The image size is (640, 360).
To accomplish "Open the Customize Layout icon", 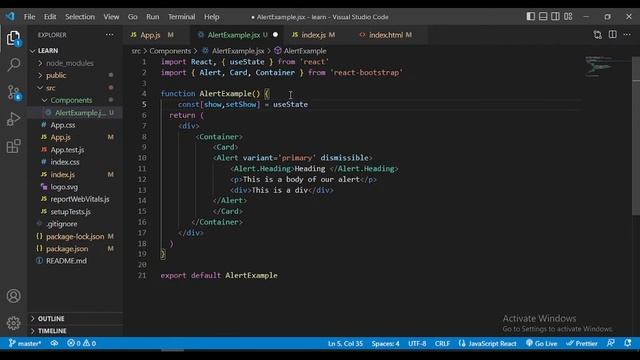I will click(x=568, y=16).
